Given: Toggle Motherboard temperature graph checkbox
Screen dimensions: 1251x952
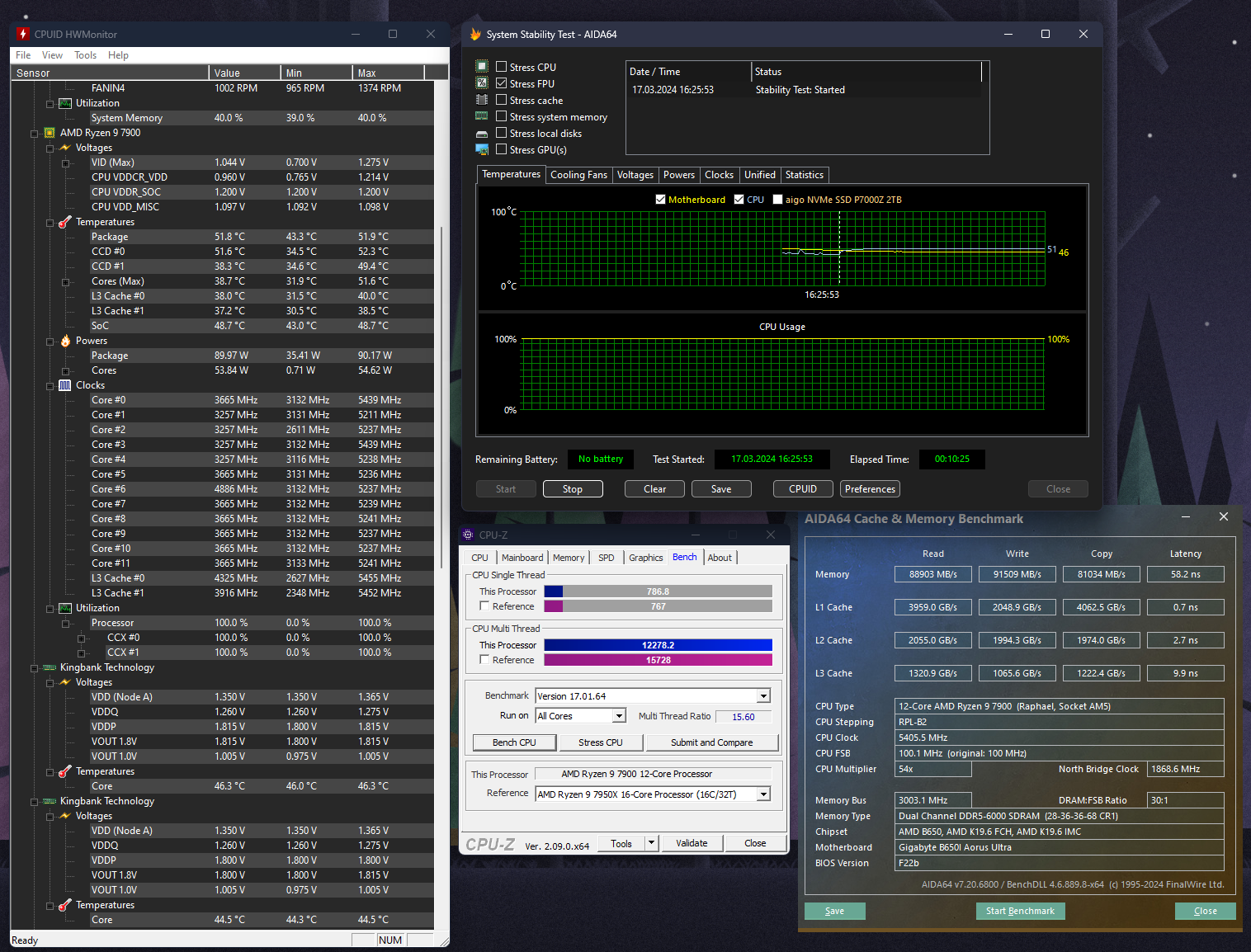Looking at the screenshot, I should pyautogui.click(x=660, y=200).
